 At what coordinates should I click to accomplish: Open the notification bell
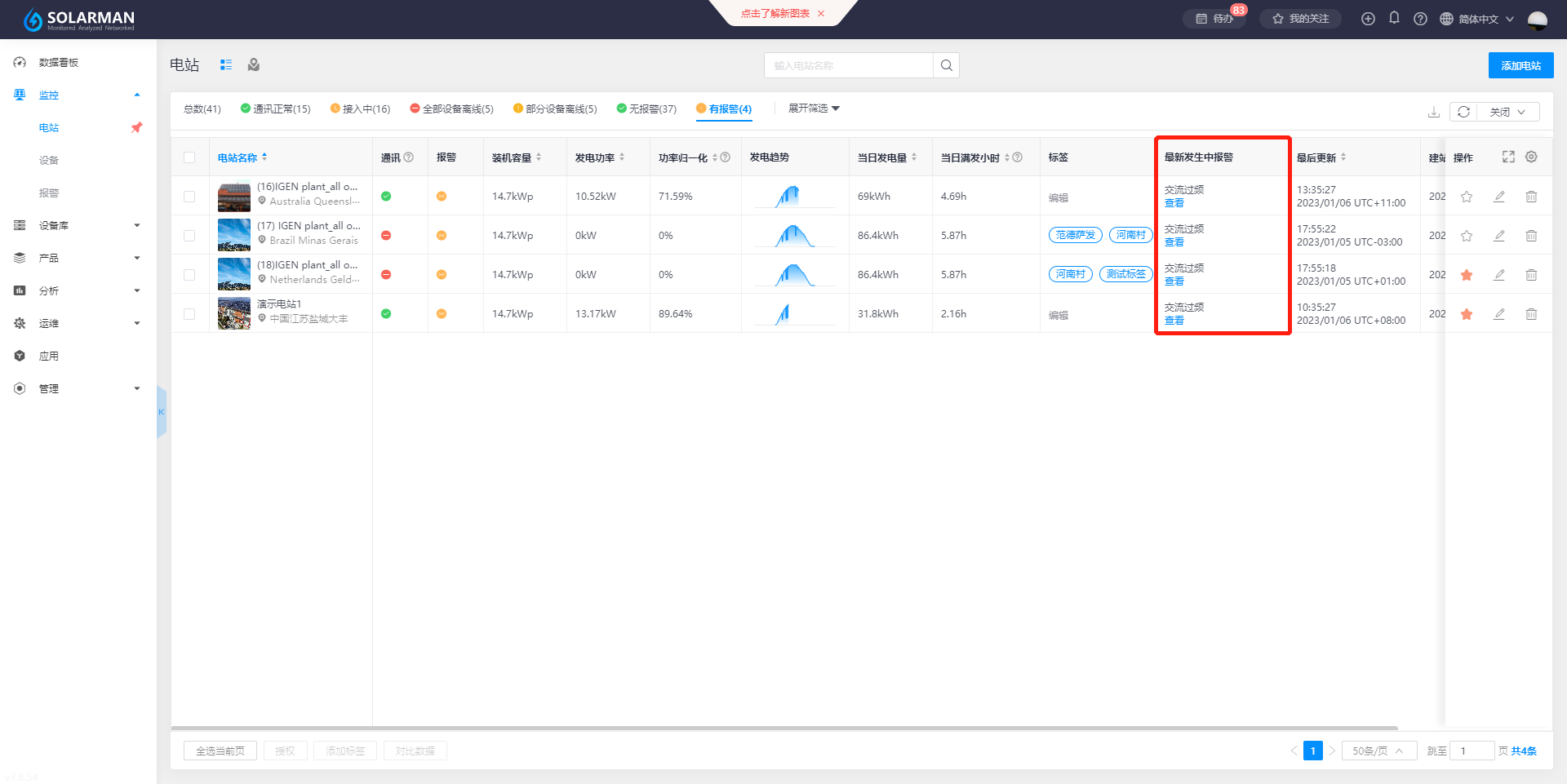point(1394,18)
